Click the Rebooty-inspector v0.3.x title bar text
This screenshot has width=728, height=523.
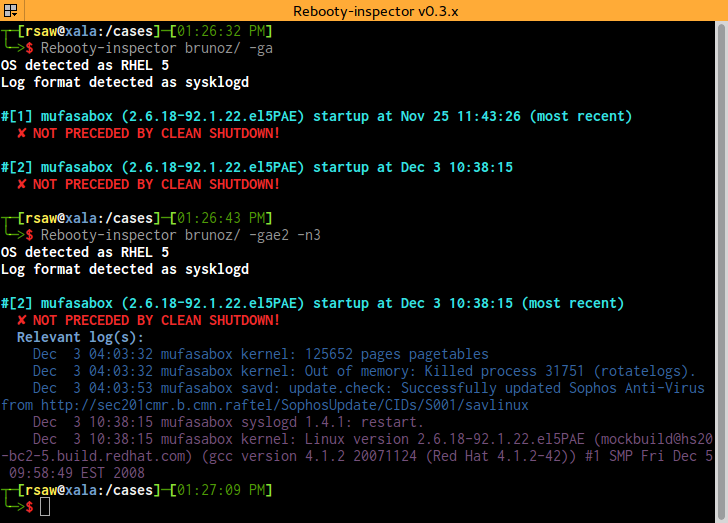[364, 11]
